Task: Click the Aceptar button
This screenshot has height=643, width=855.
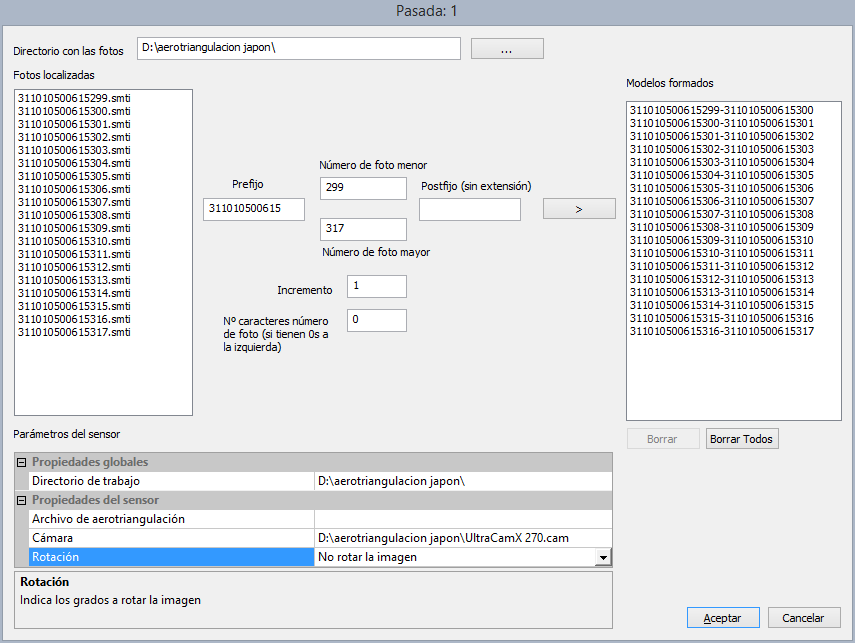Action: tap(723, 618)
